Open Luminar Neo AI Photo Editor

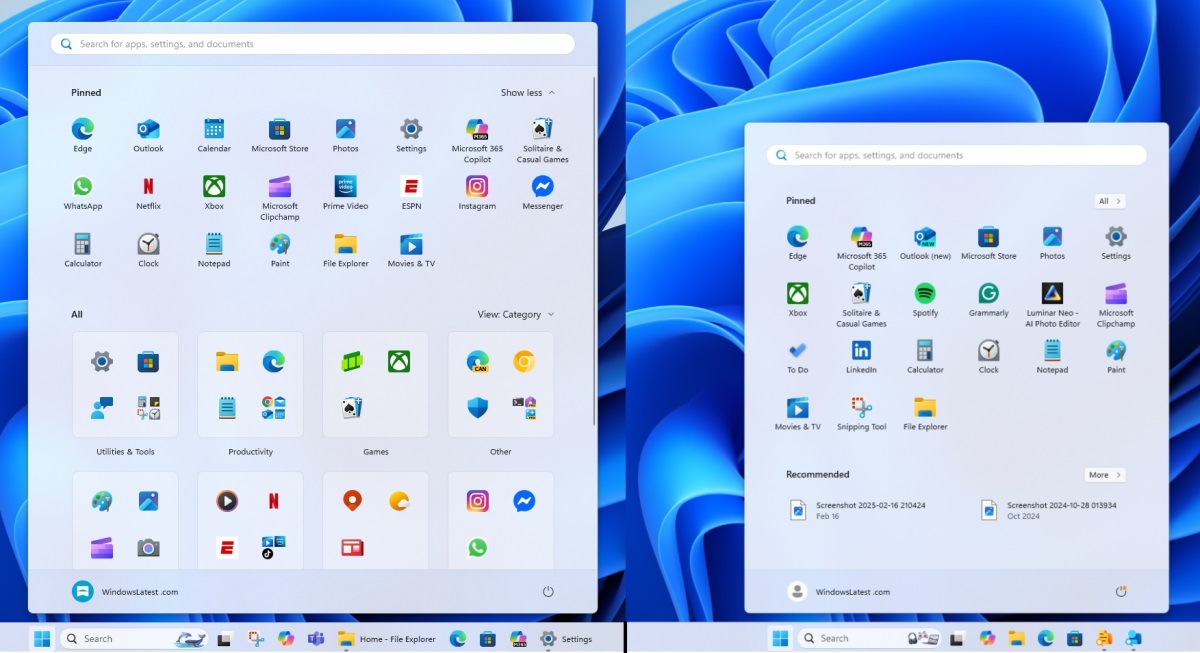[x=1052, y=305]
